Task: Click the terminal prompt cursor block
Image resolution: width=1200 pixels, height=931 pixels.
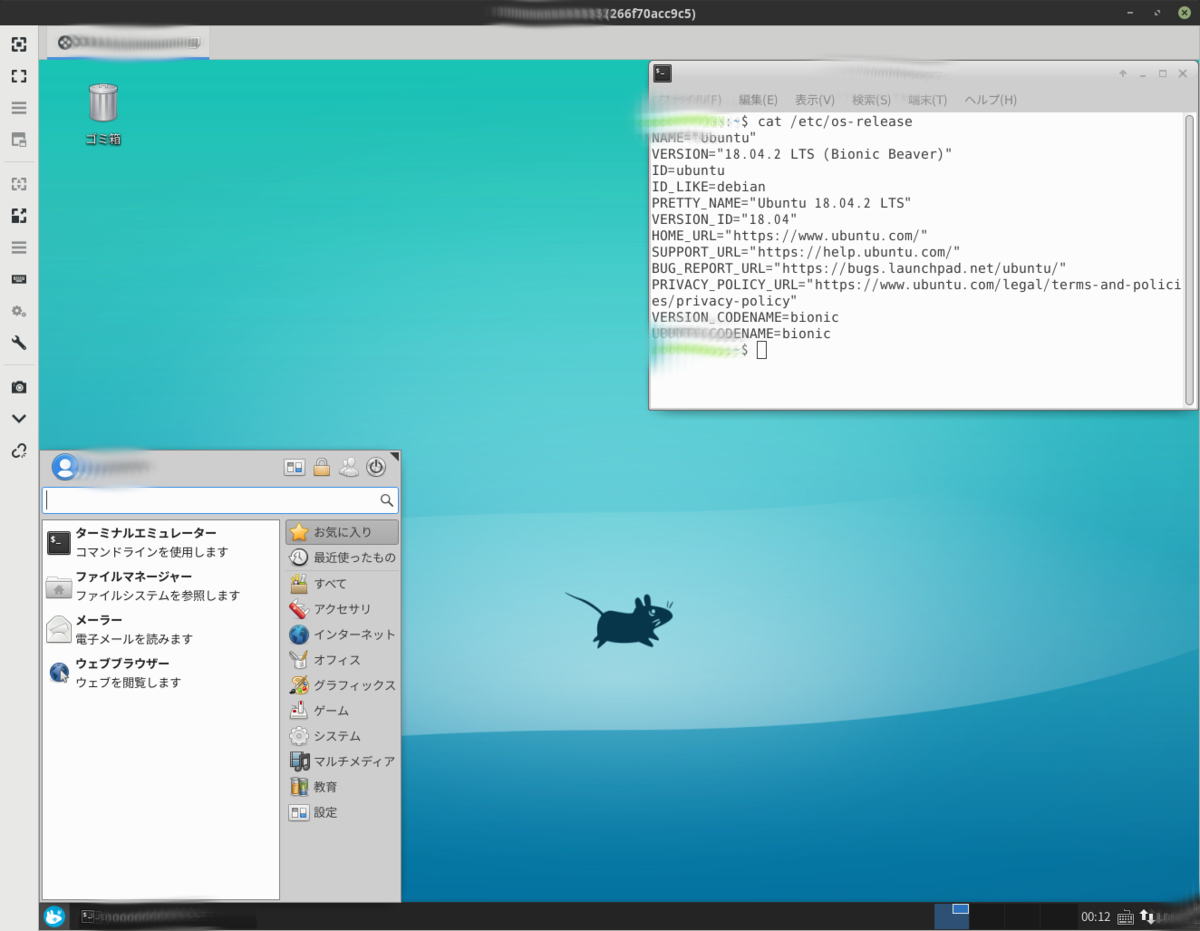Action: [762, 350]
